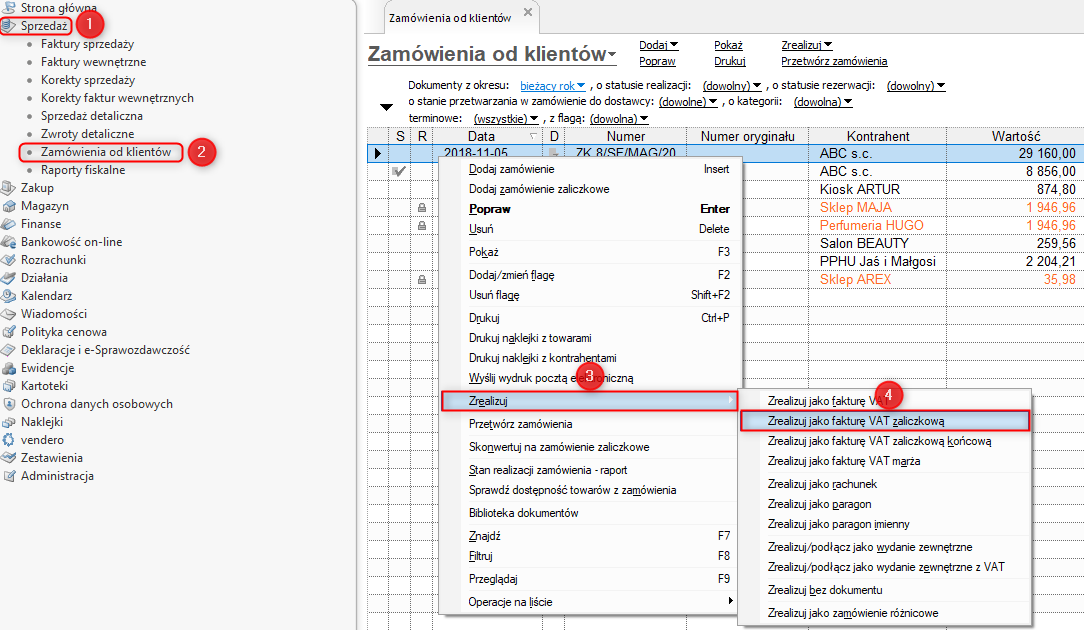Click the Drukuj toolbar link
Image resolution: width=1084 pixels, height=630 pixels.
729,62
